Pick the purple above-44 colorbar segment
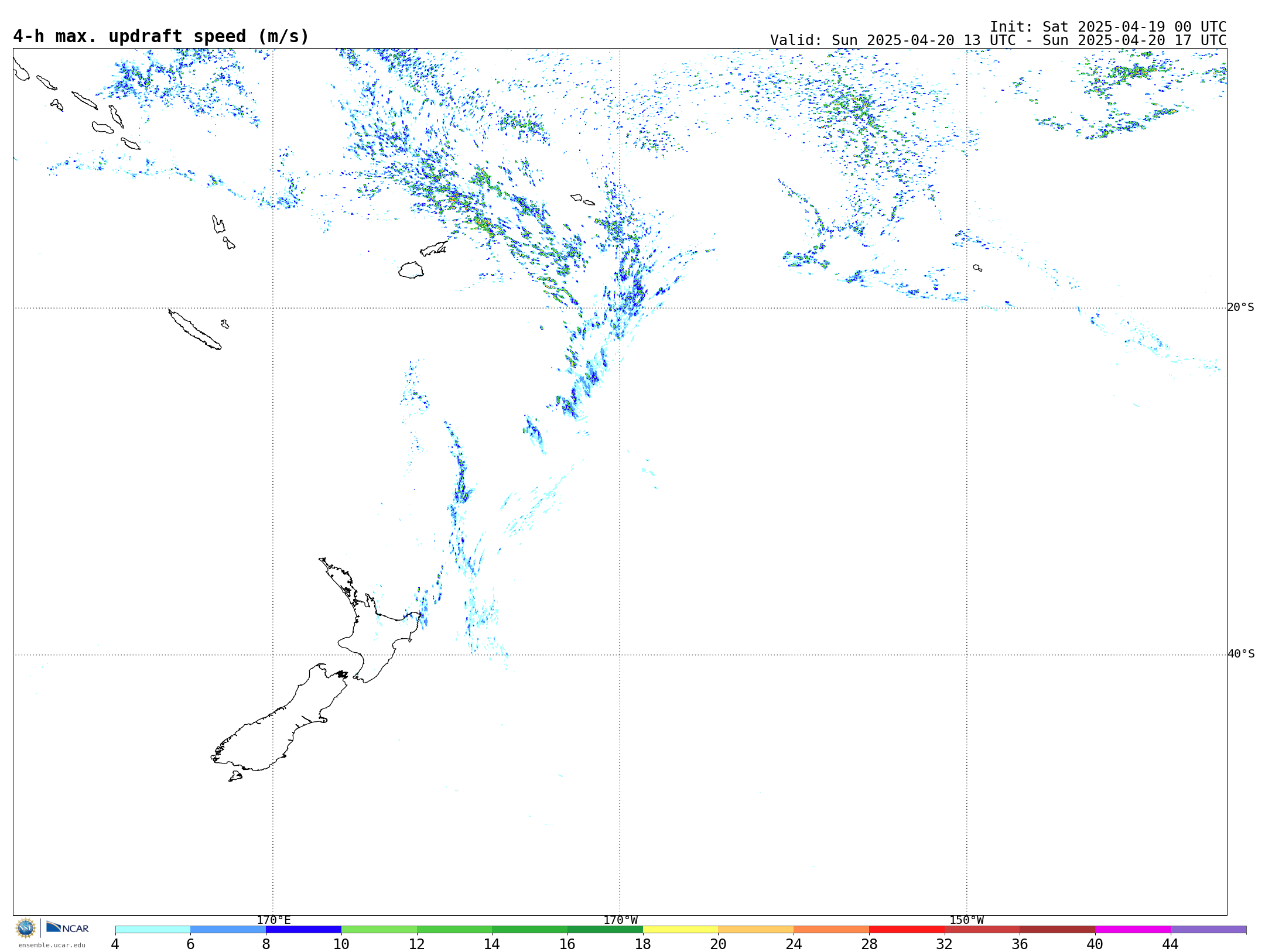 click(x=1208, y=930)
